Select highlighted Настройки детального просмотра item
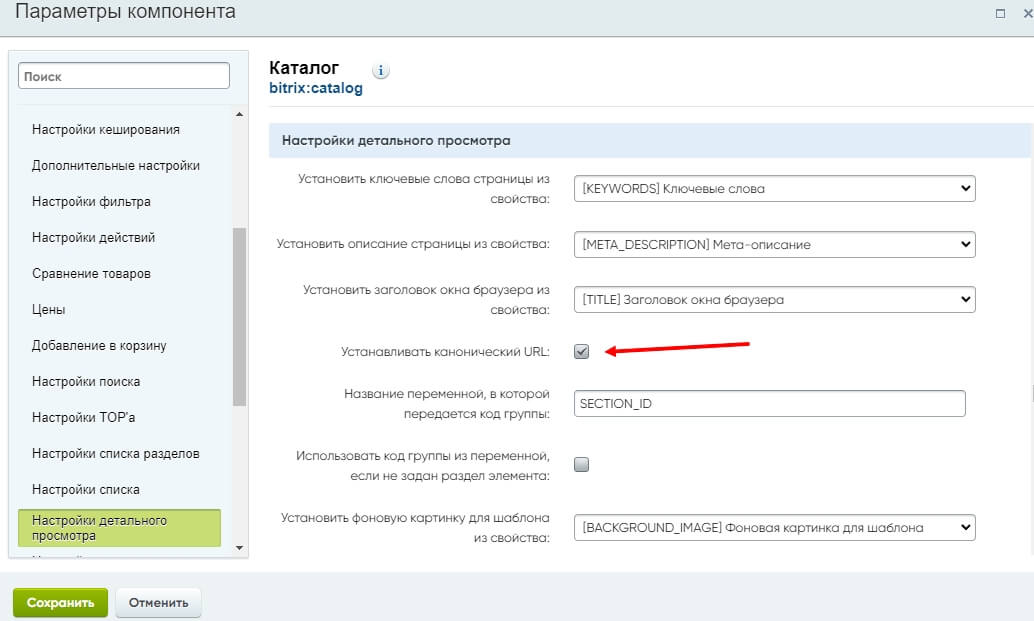1034x621 pixels. click(x=119, y=528)
